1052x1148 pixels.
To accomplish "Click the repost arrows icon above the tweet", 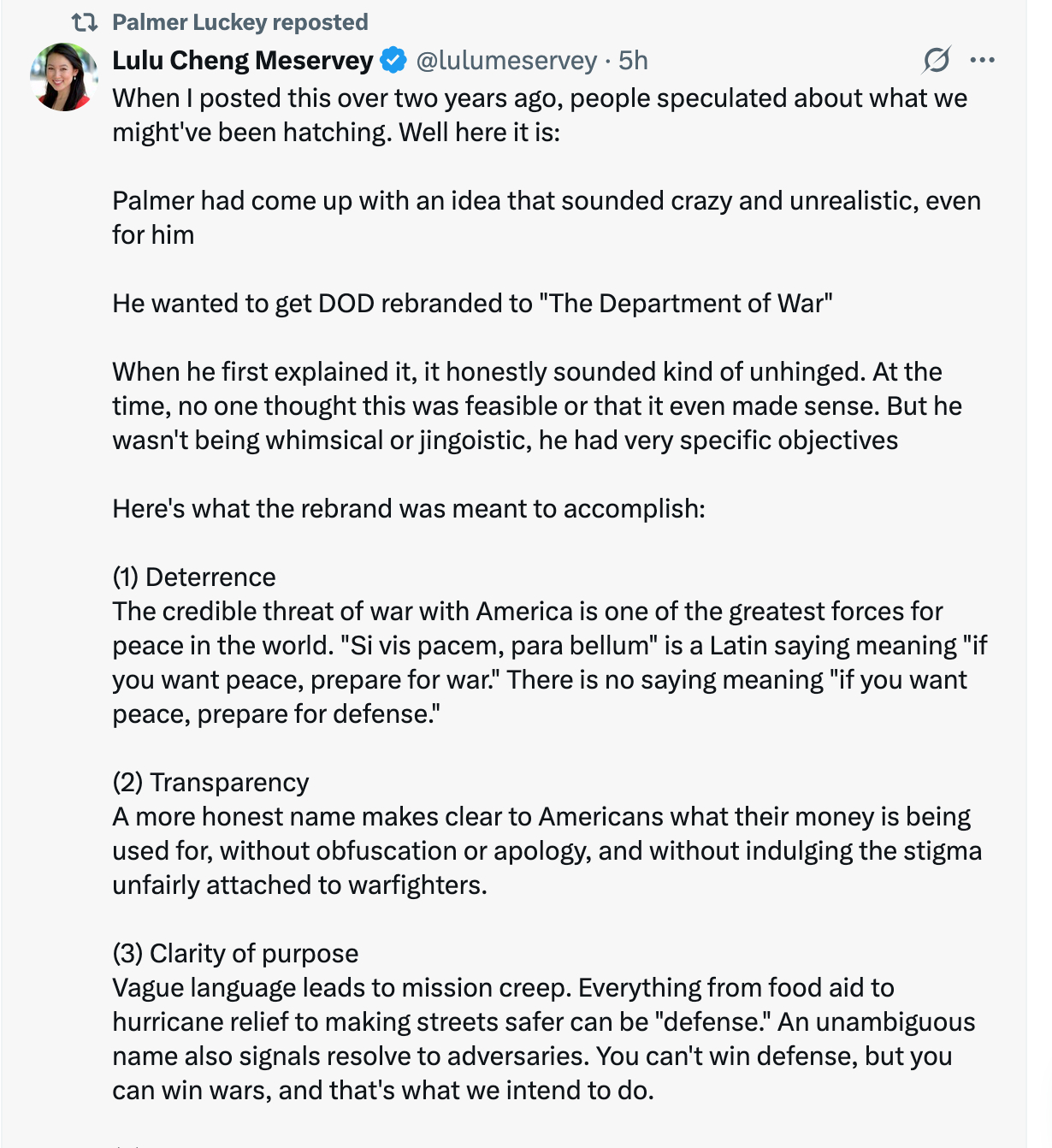I will click(84, 22).
